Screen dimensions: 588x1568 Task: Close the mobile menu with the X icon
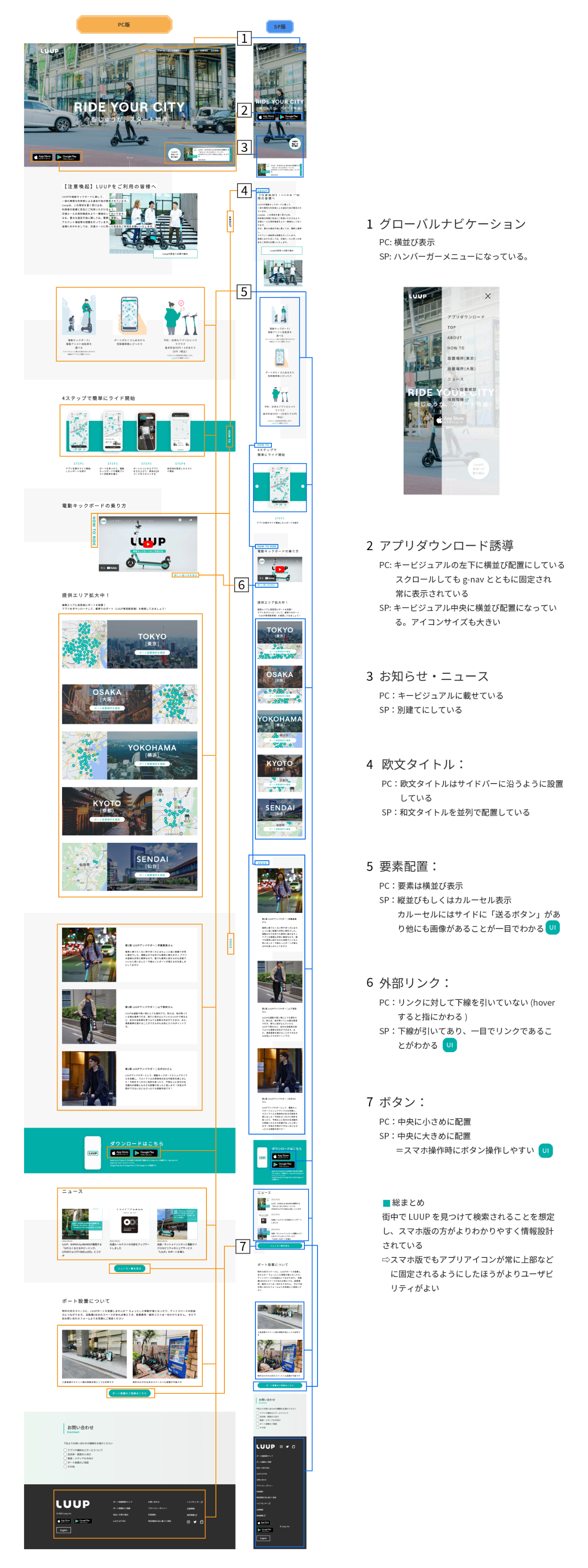tap(487, 296)
